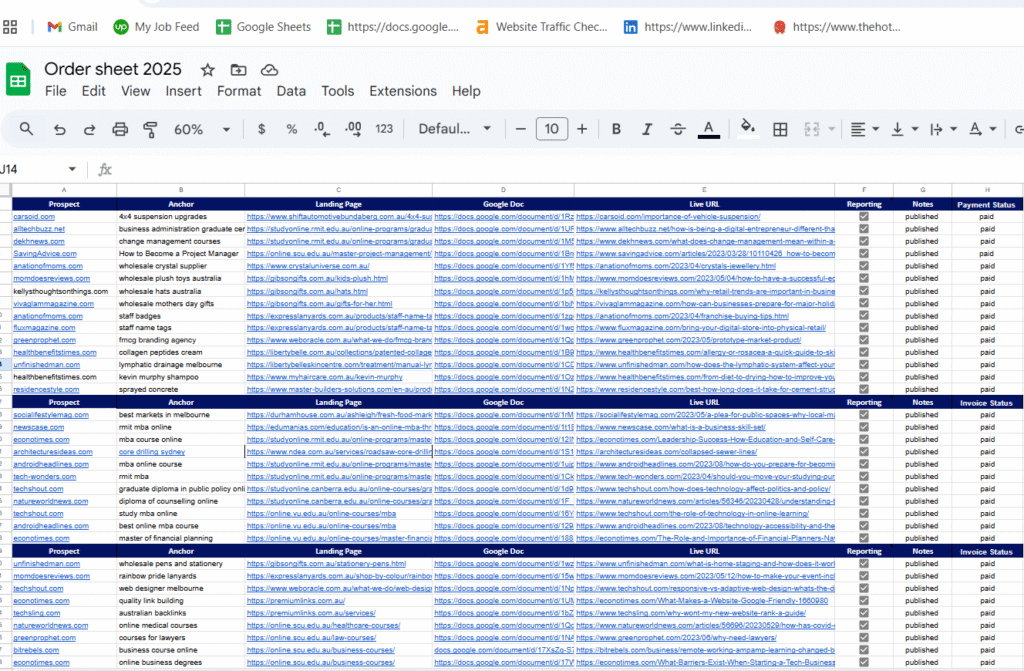This screenshot has height=671, width=1024.
Task: Redo the last action
Action: click(89, 129)
